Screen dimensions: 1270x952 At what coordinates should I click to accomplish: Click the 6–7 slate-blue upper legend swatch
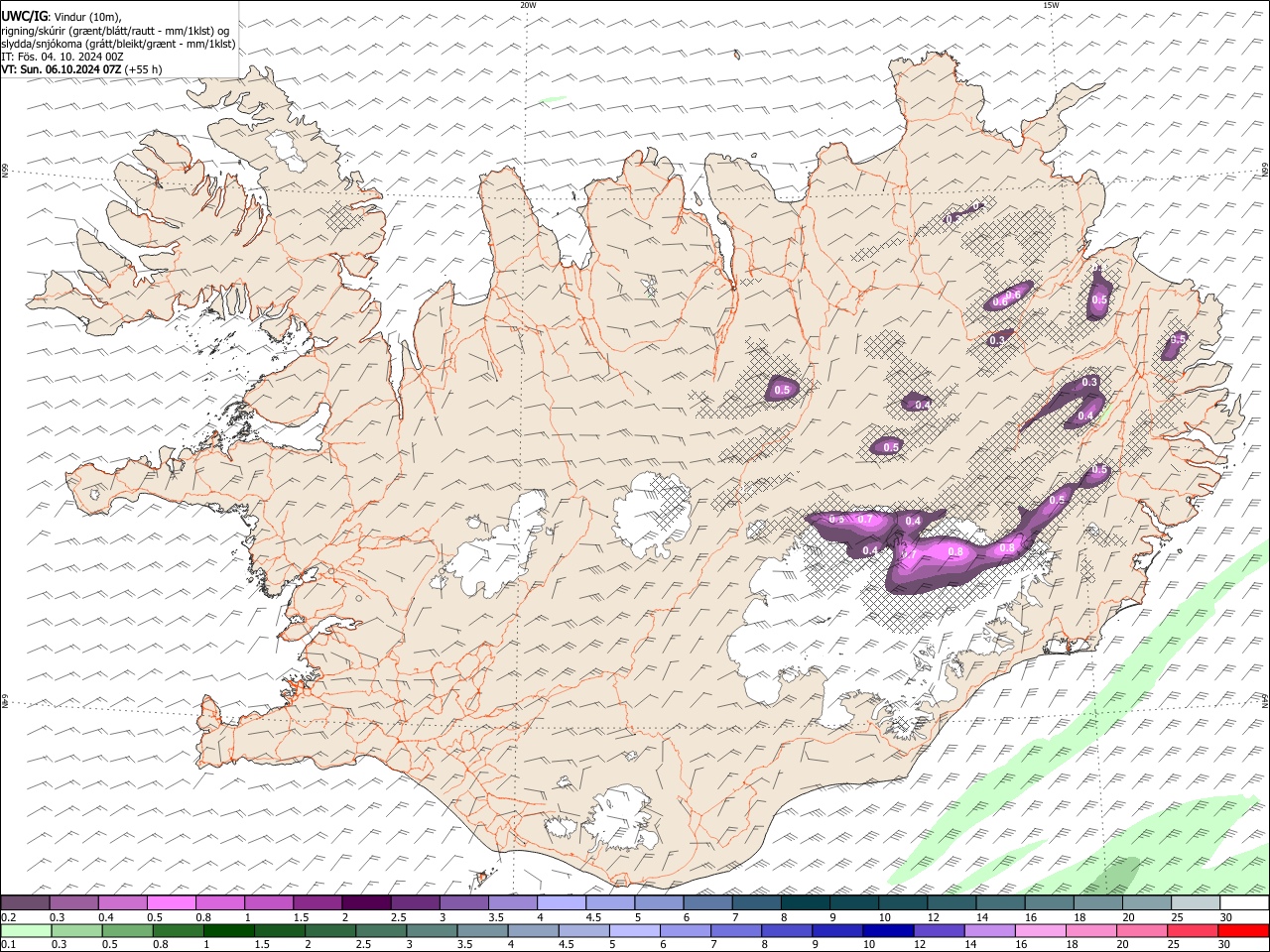706,903
